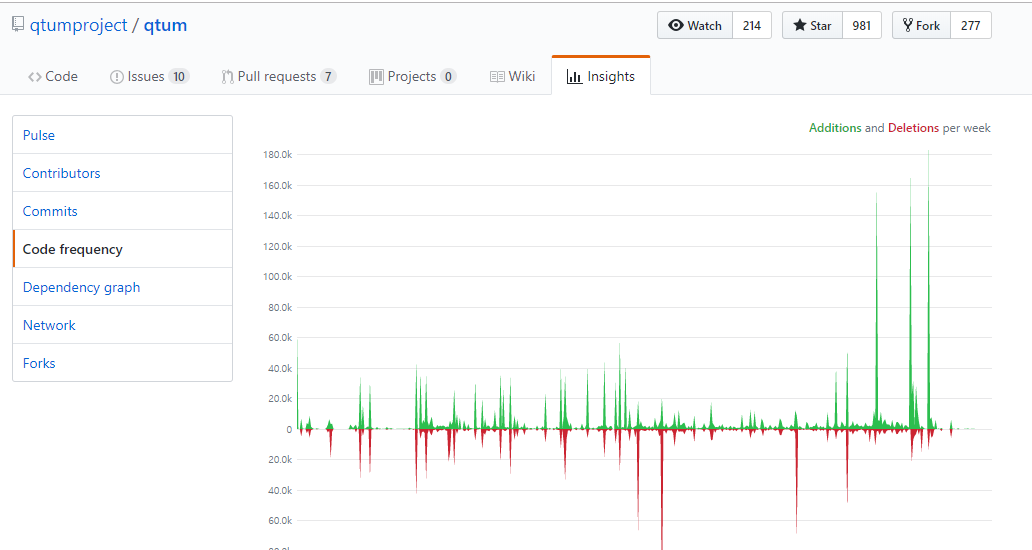The image size is (1032, 550).
Task: Click the Issues count badge 10
Action: (179, 77)
